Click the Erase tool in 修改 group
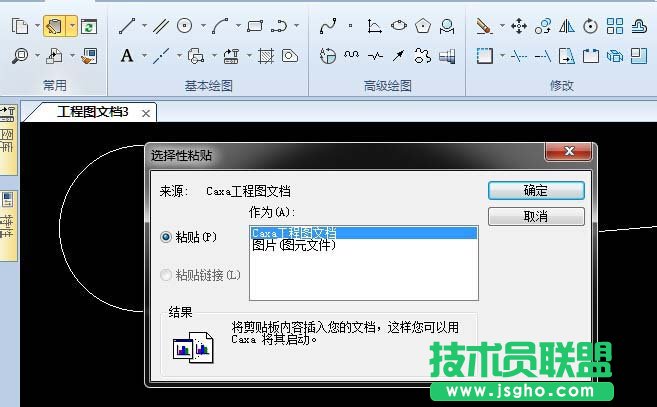The width and height of the screenshot is (657, 407). 484,26
